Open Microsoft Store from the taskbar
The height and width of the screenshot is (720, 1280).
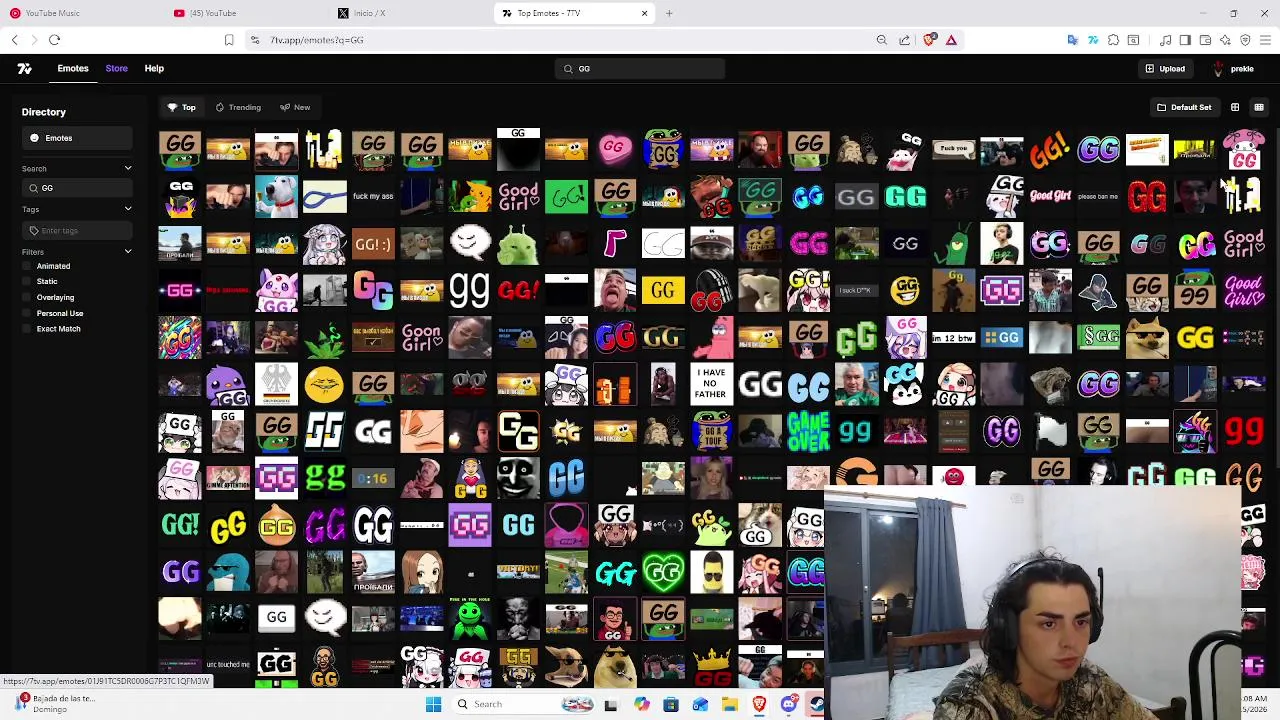pos(671,704)
